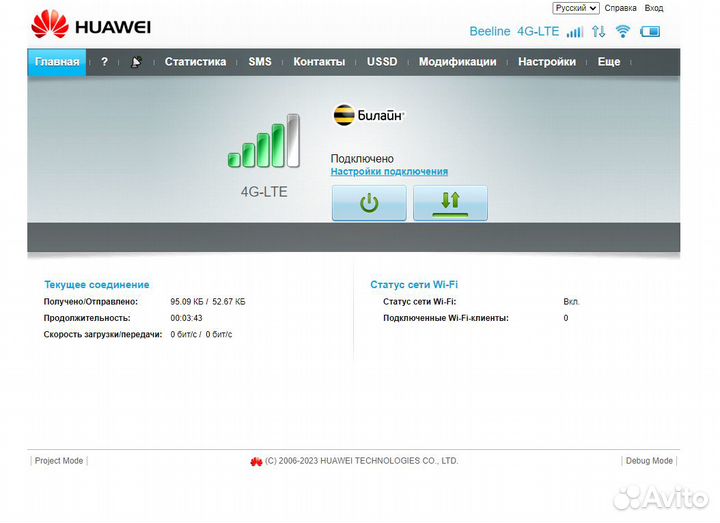Click the 0 бит/с / 0 бит/с value

201,334
